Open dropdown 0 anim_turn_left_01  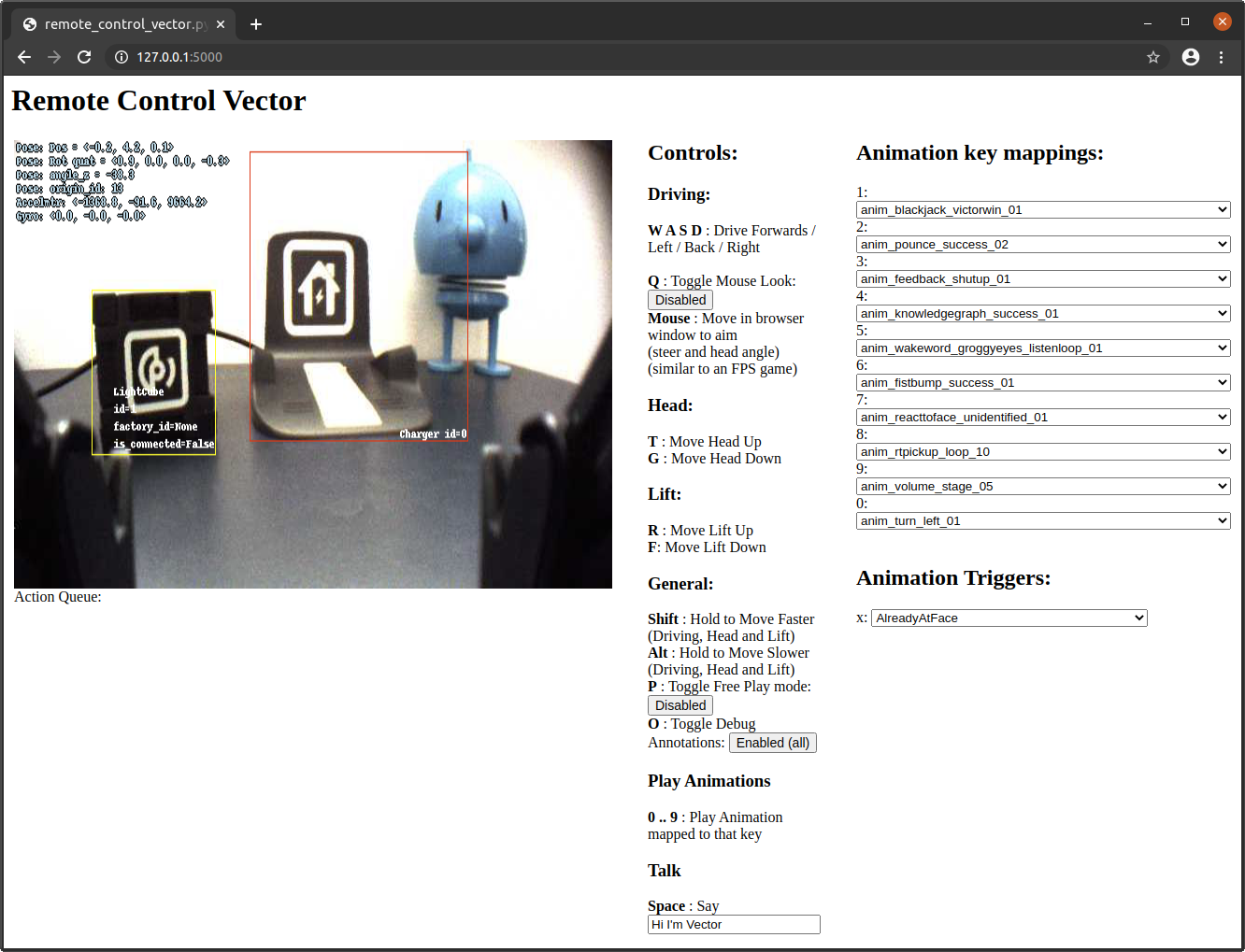tap(1043, 521)
